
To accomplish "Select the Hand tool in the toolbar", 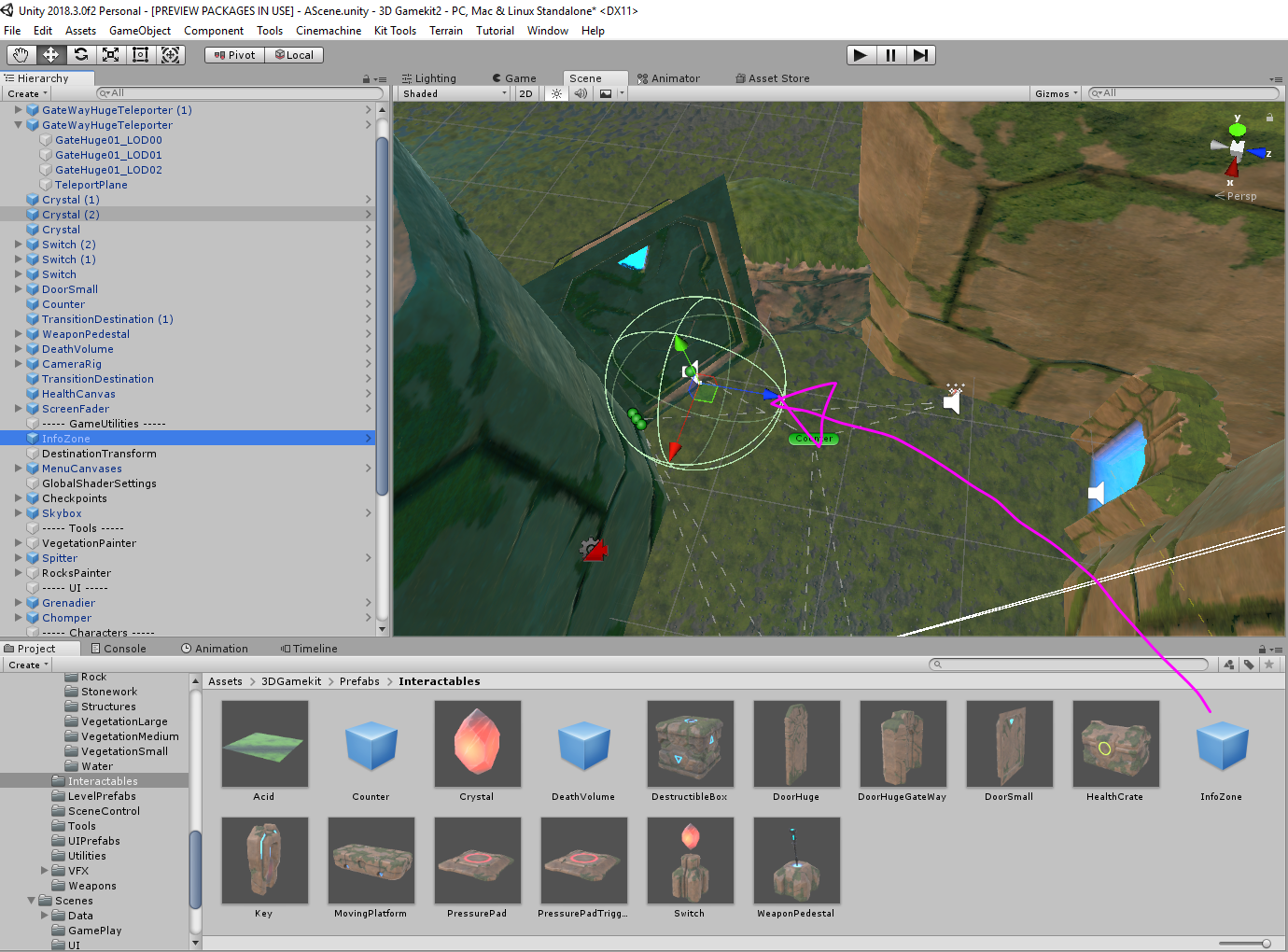I will point(21,55).
